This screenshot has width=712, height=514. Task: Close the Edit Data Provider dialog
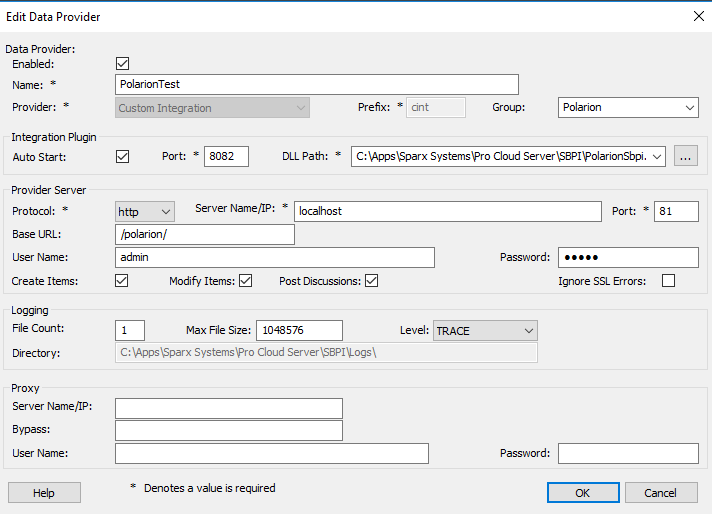coord(699,16)
